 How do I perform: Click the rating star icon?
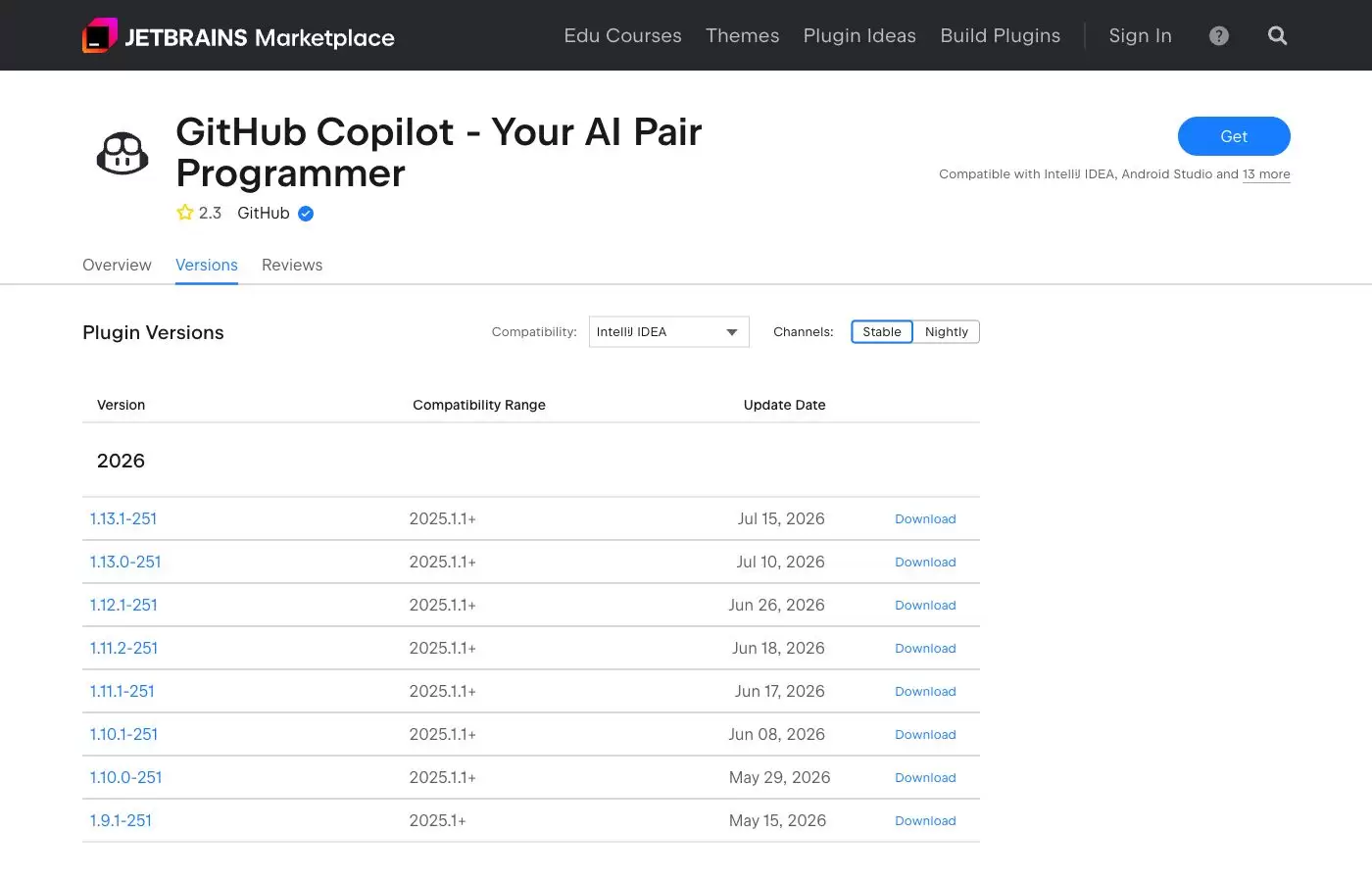(184, 213)
